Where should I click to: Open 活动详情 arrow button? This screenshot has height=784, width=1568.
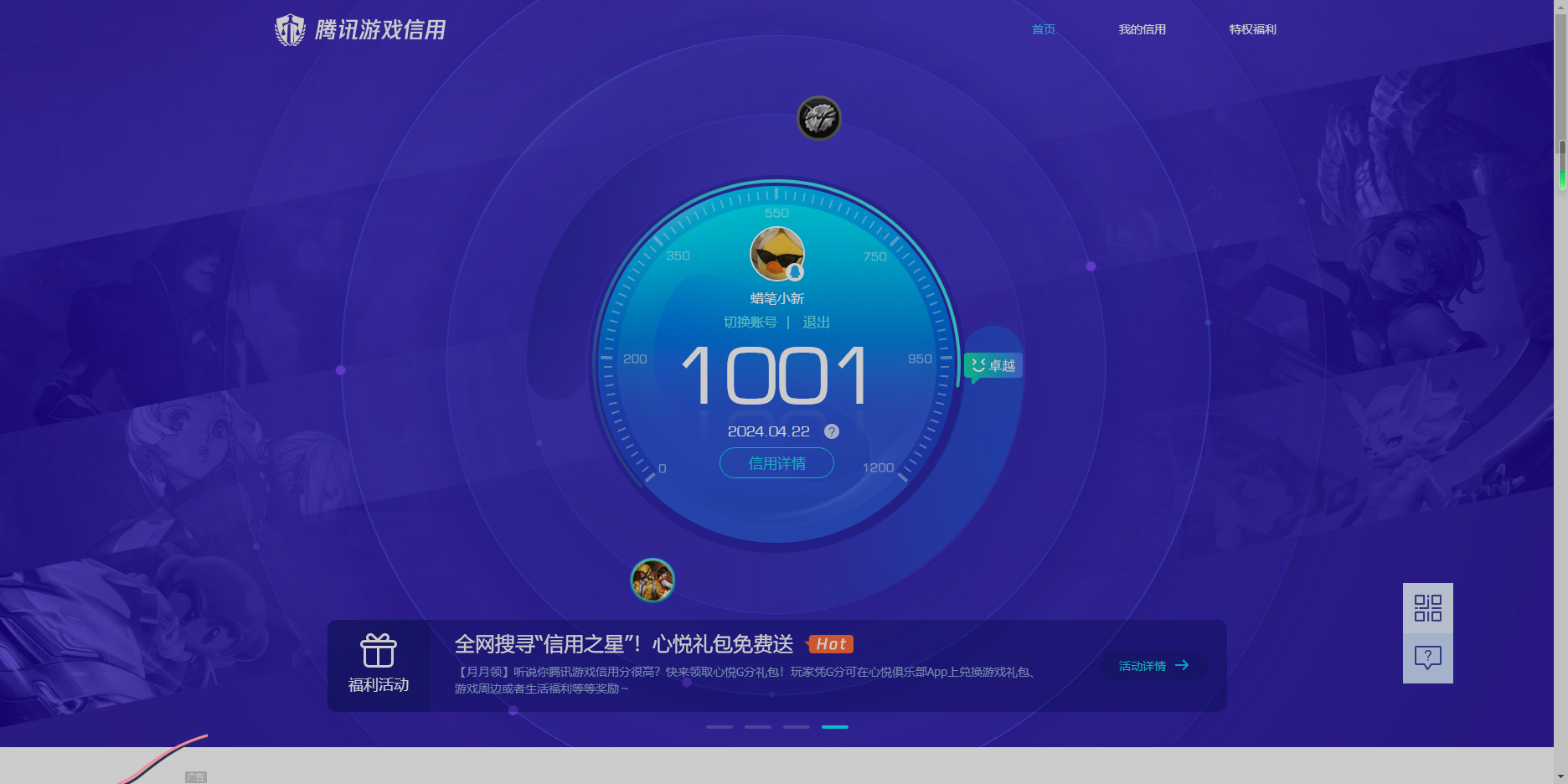(1154, 666)
